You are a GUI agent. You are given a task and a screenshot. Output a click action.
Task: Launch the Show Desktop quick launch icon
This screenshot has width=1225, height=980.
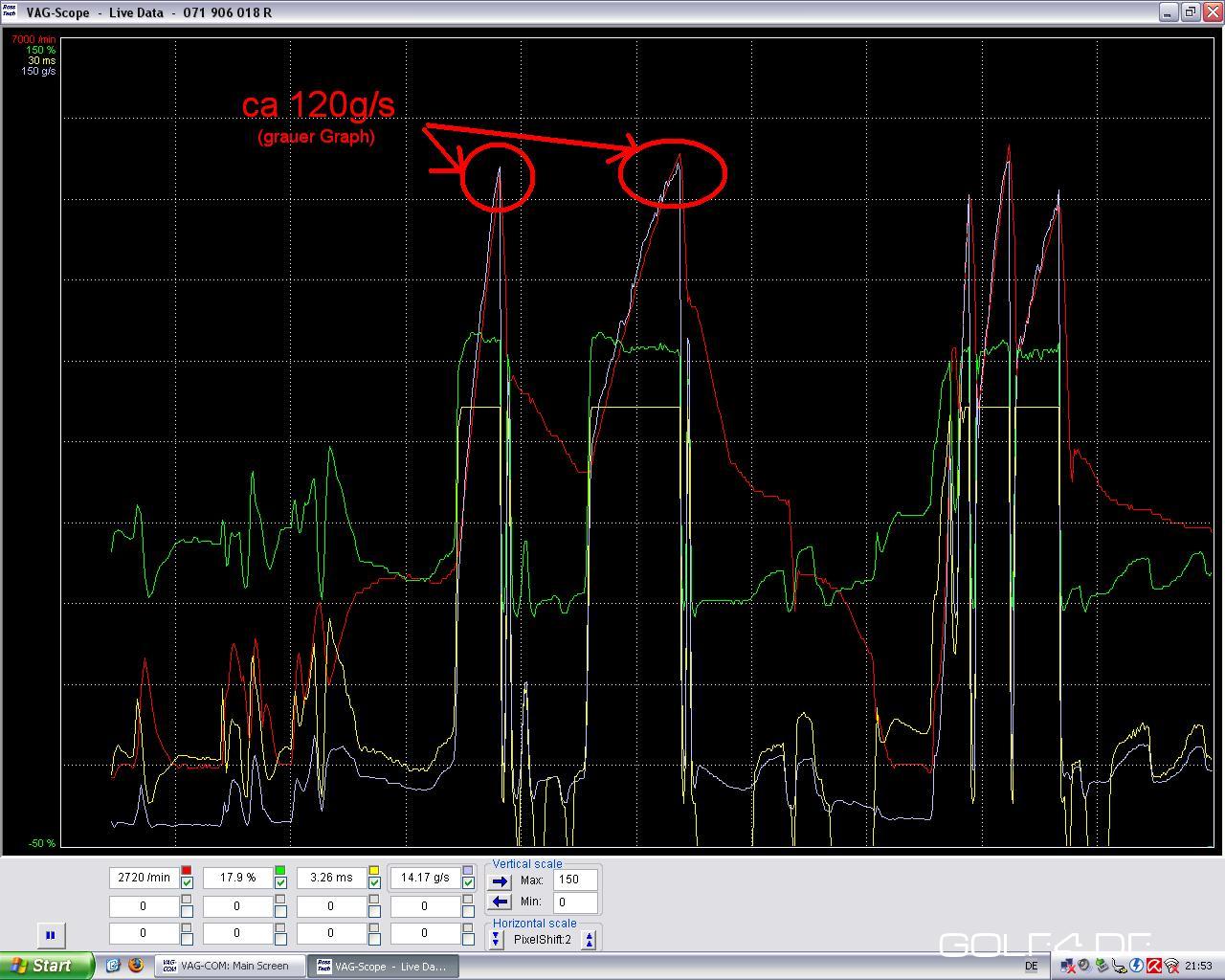click(x=112, y=966)
